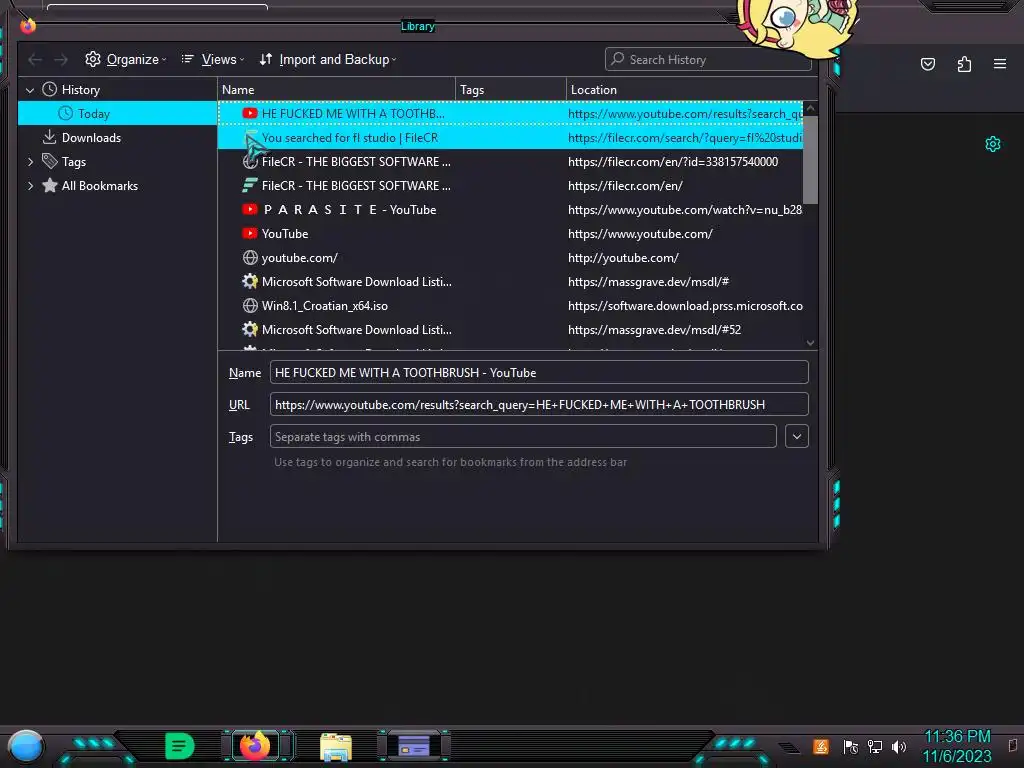Image resolution: width=1024 pixels, height=768 pixels.
Task: Focus the Search History field
Action: 708,59
